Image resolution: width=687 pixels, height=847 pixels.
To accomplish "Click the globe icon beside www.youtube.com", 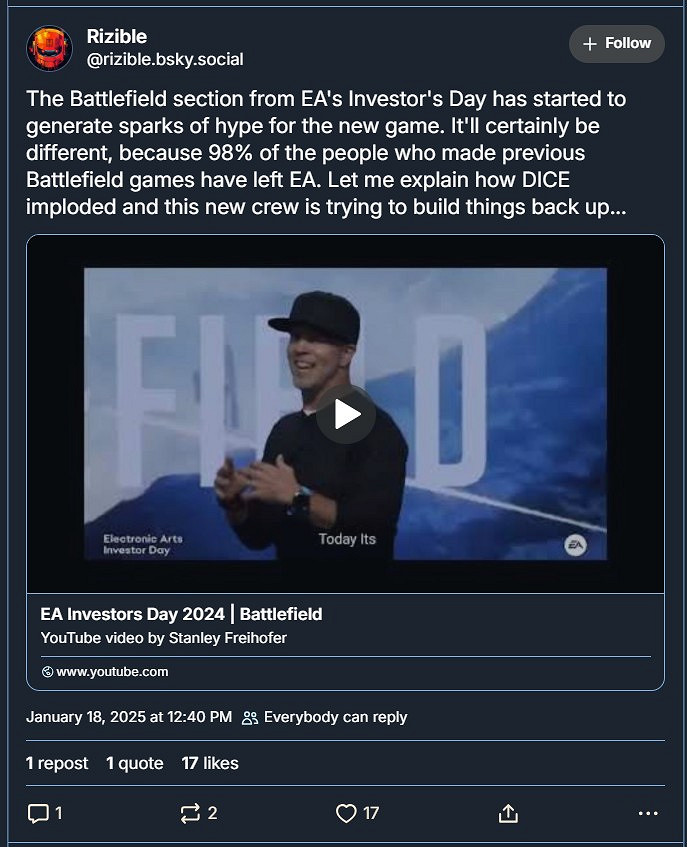I will point(47,672).
